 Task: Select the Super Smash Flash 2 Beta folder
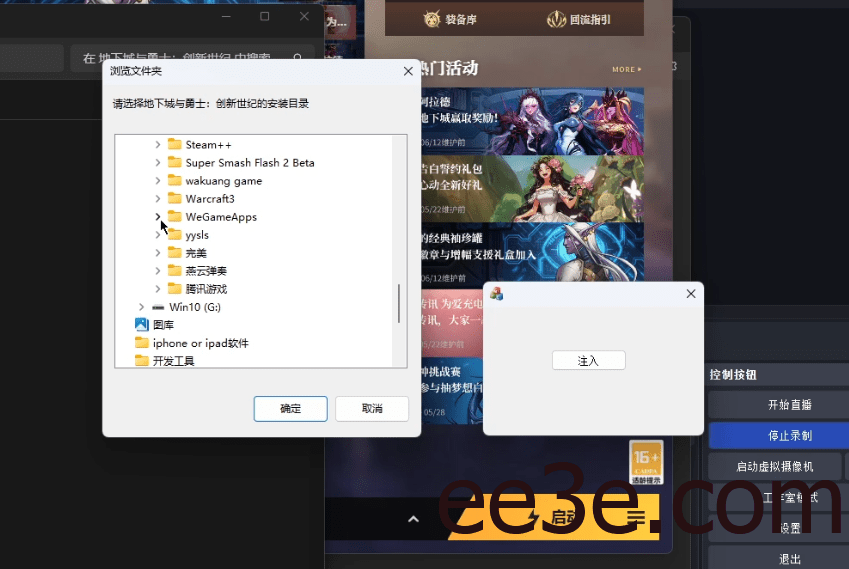[249, 163]
